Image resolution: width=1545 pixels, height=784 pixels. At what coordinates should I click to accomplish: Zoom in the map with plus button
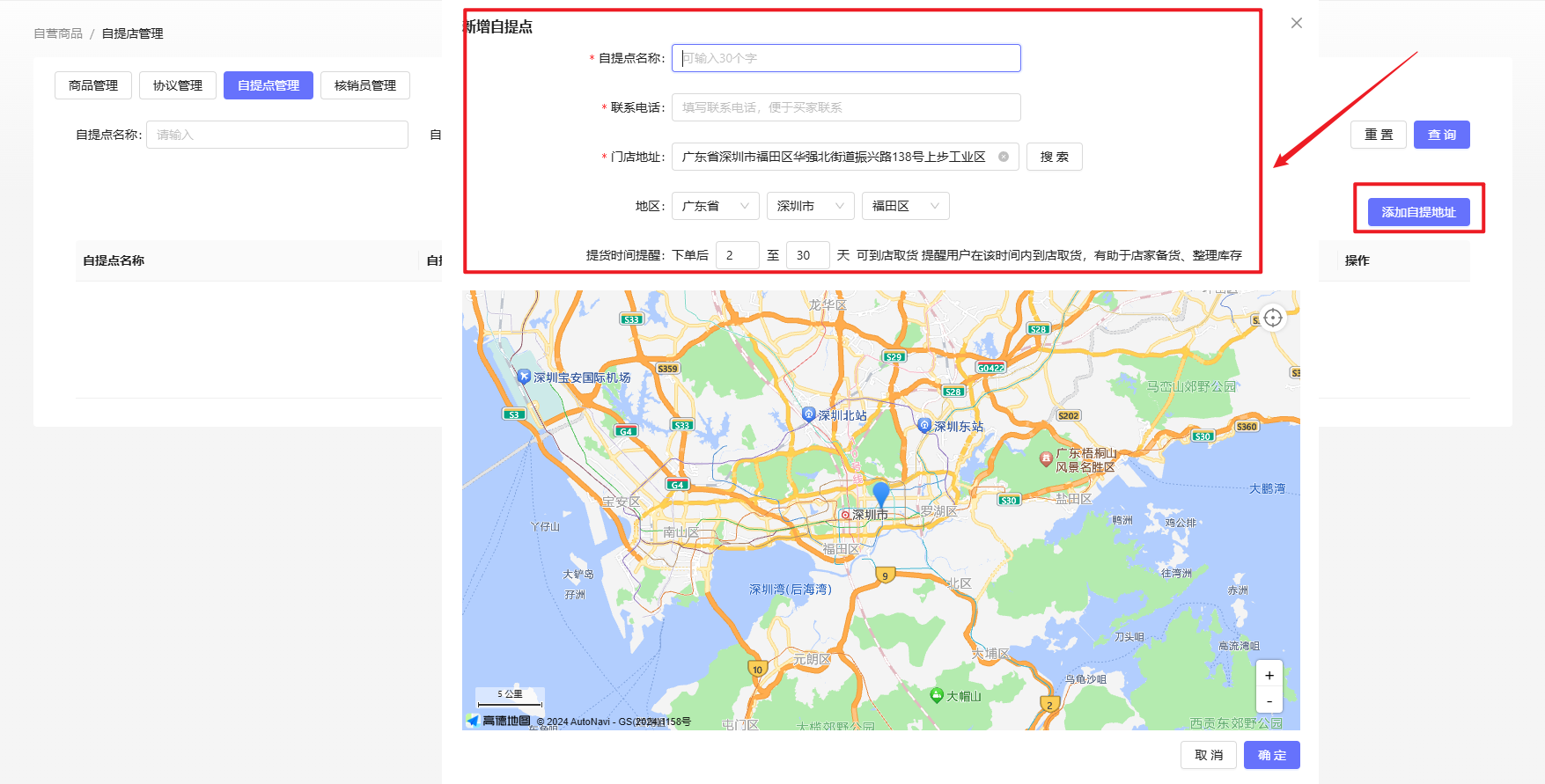coord(1269,676)
